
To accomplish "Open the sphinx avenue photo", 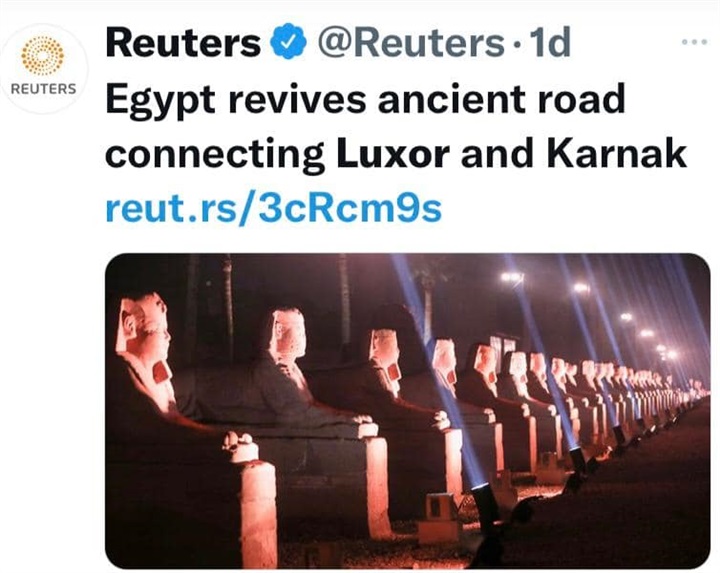I will click(x=407, y=410).
